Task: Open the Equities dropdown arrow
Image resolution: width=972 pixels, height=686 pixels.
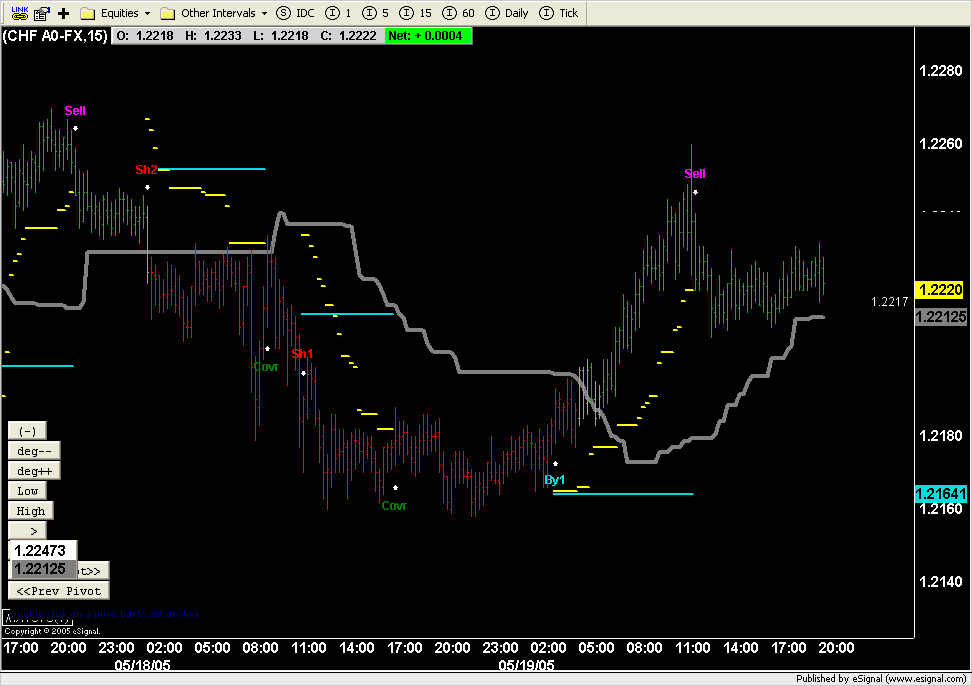Action: pos(148,13)
